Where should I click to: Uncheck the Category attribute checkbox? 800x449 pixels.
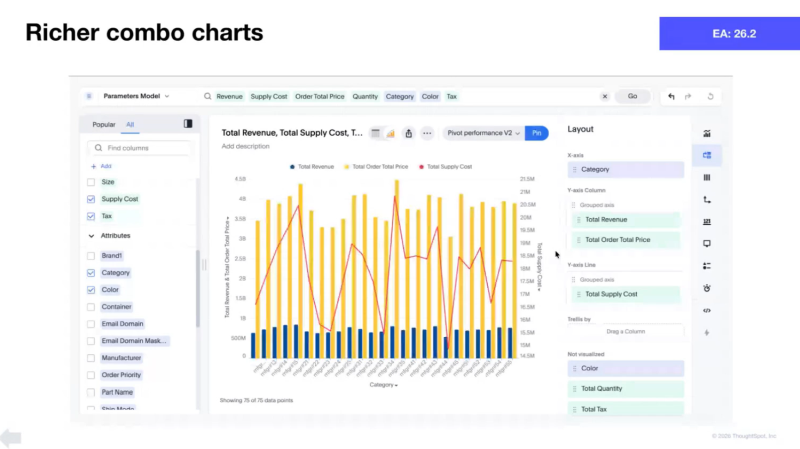coord(91,273)
